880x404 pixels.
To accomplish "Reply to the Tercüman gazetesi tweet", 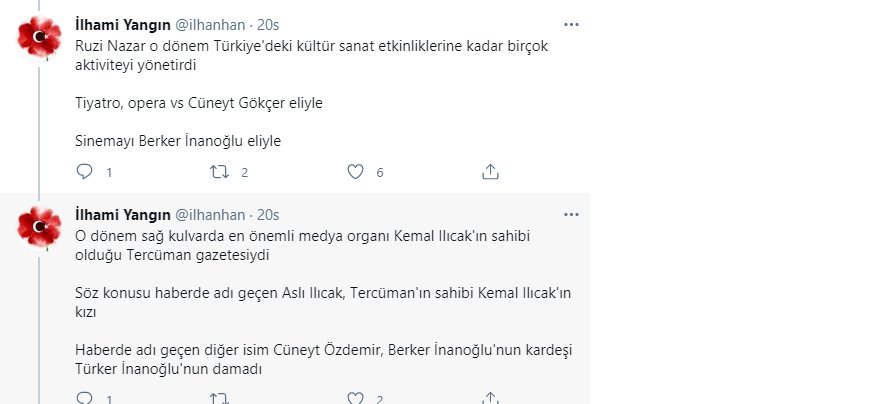I will pyautogui.click(x=85, y=398).
